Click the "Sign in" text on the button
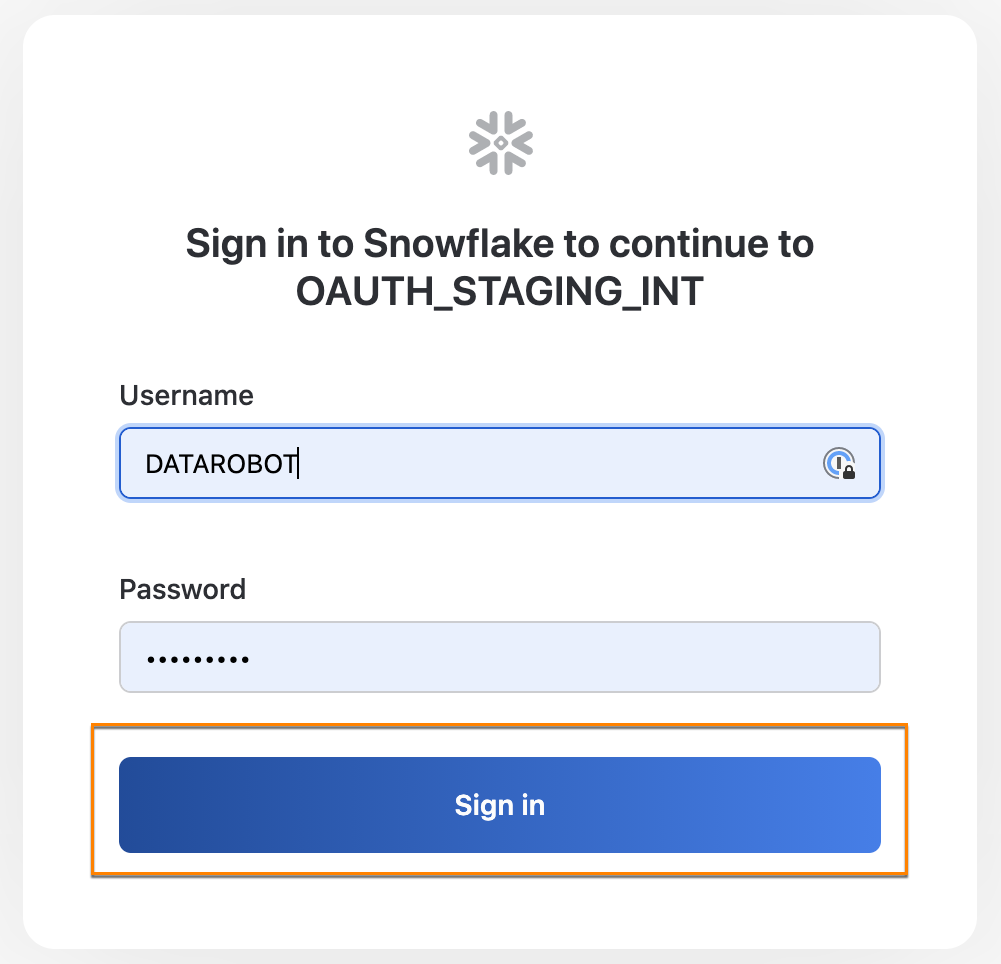 [x=500, y=805]
